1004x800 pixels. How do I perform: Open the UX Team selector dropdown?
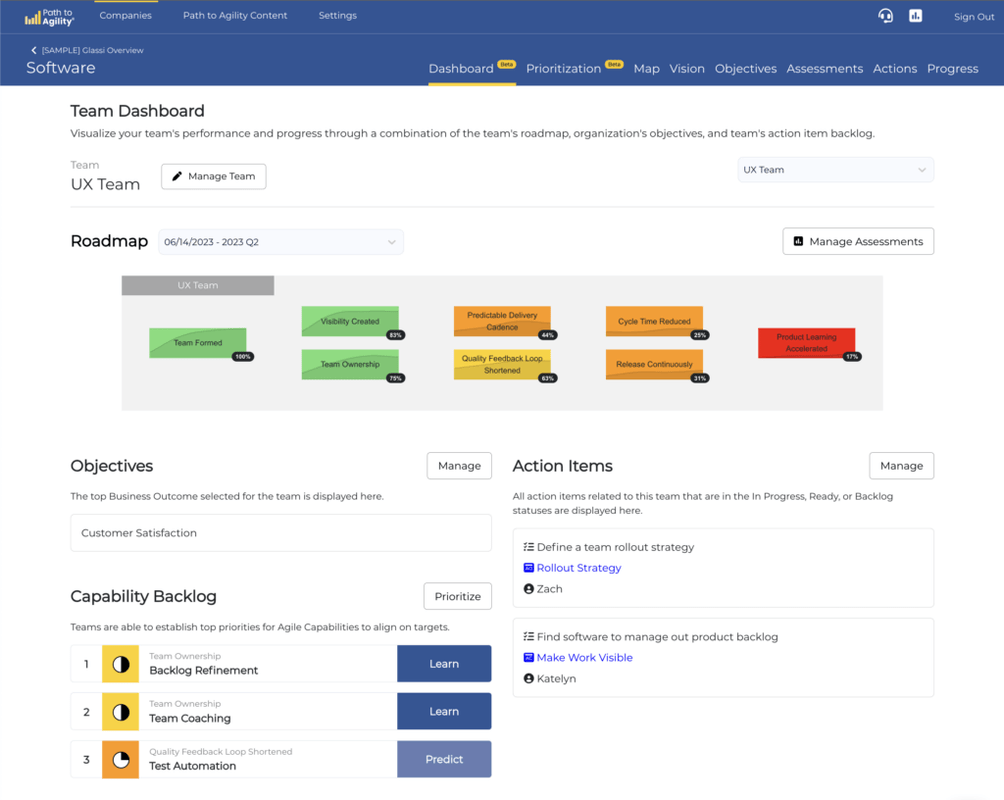[x=835, y=169]
